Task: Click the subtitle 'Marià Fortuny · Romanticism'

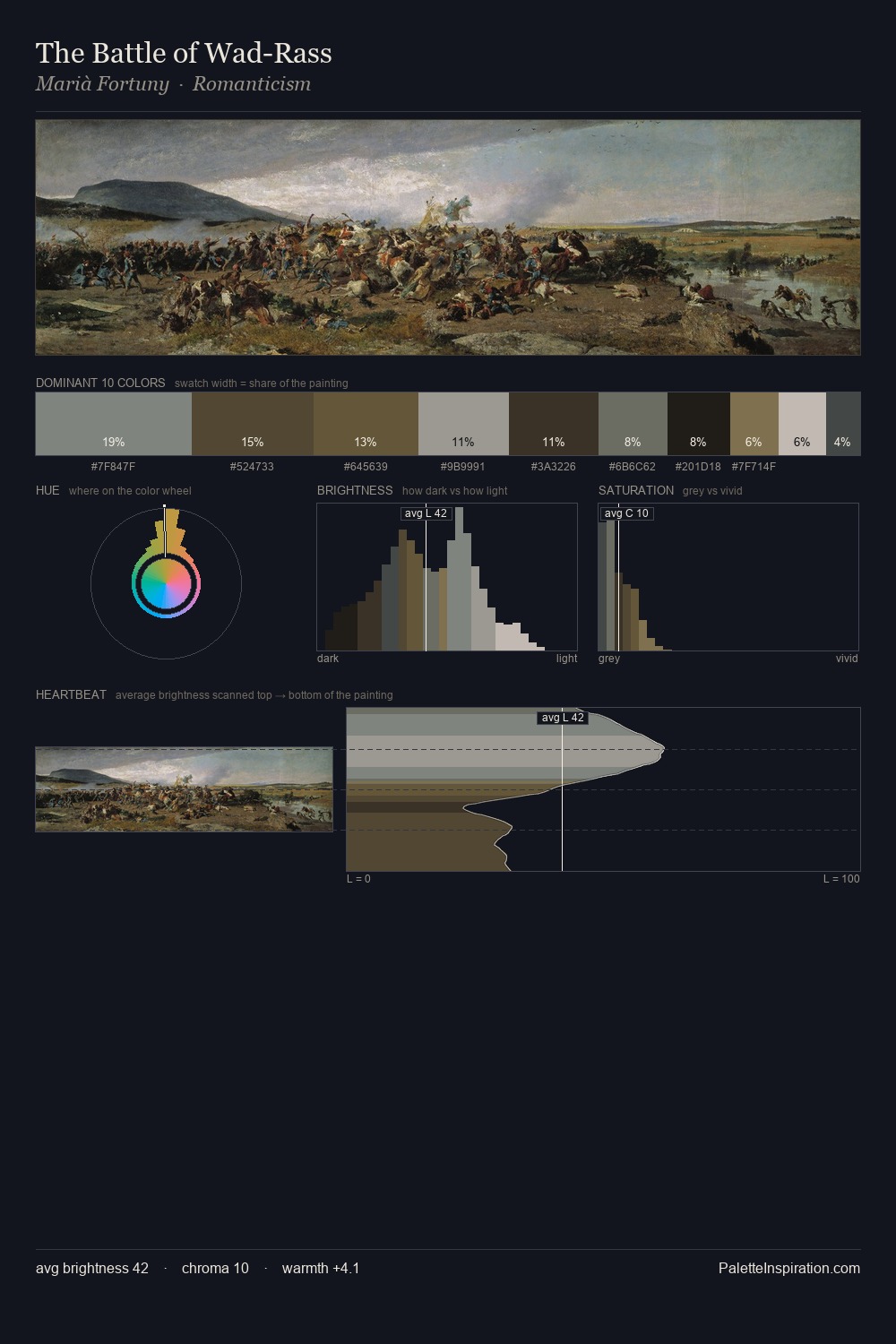Action: pos(173,84)
